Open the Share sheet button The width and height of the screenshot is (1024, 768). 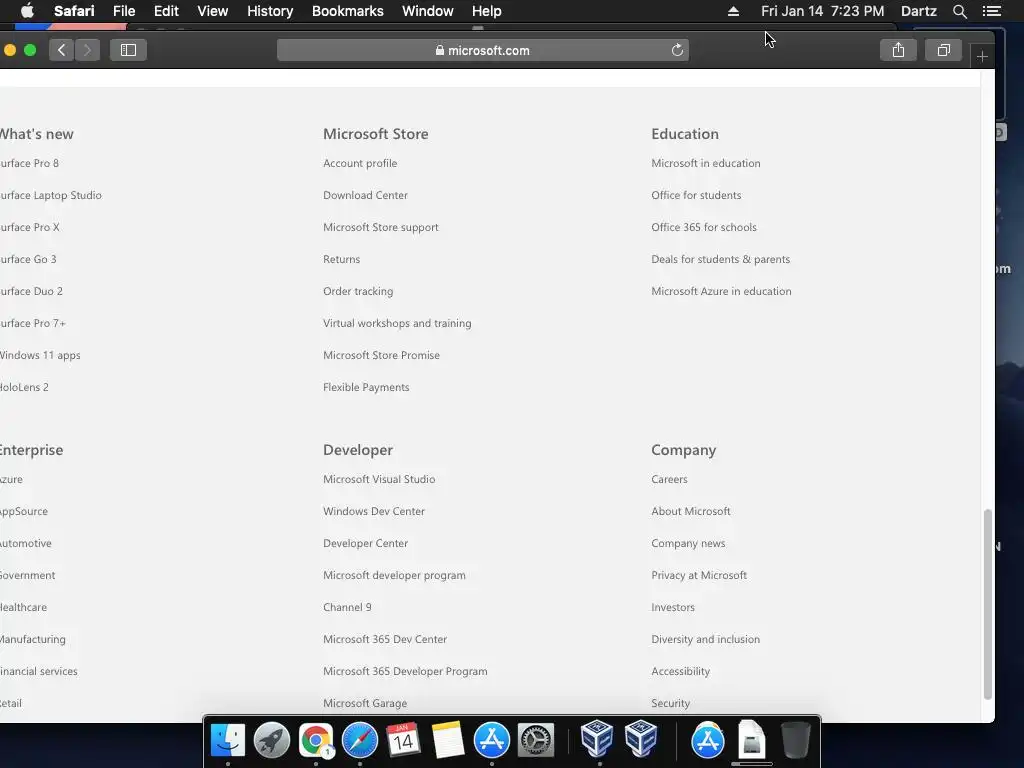pyautogui.click(x=898, y=50)
